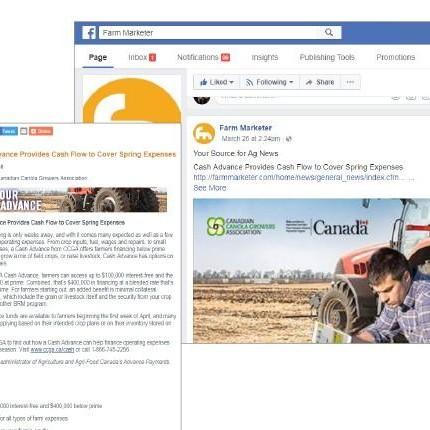Open the Insights tab

(265, 57)
